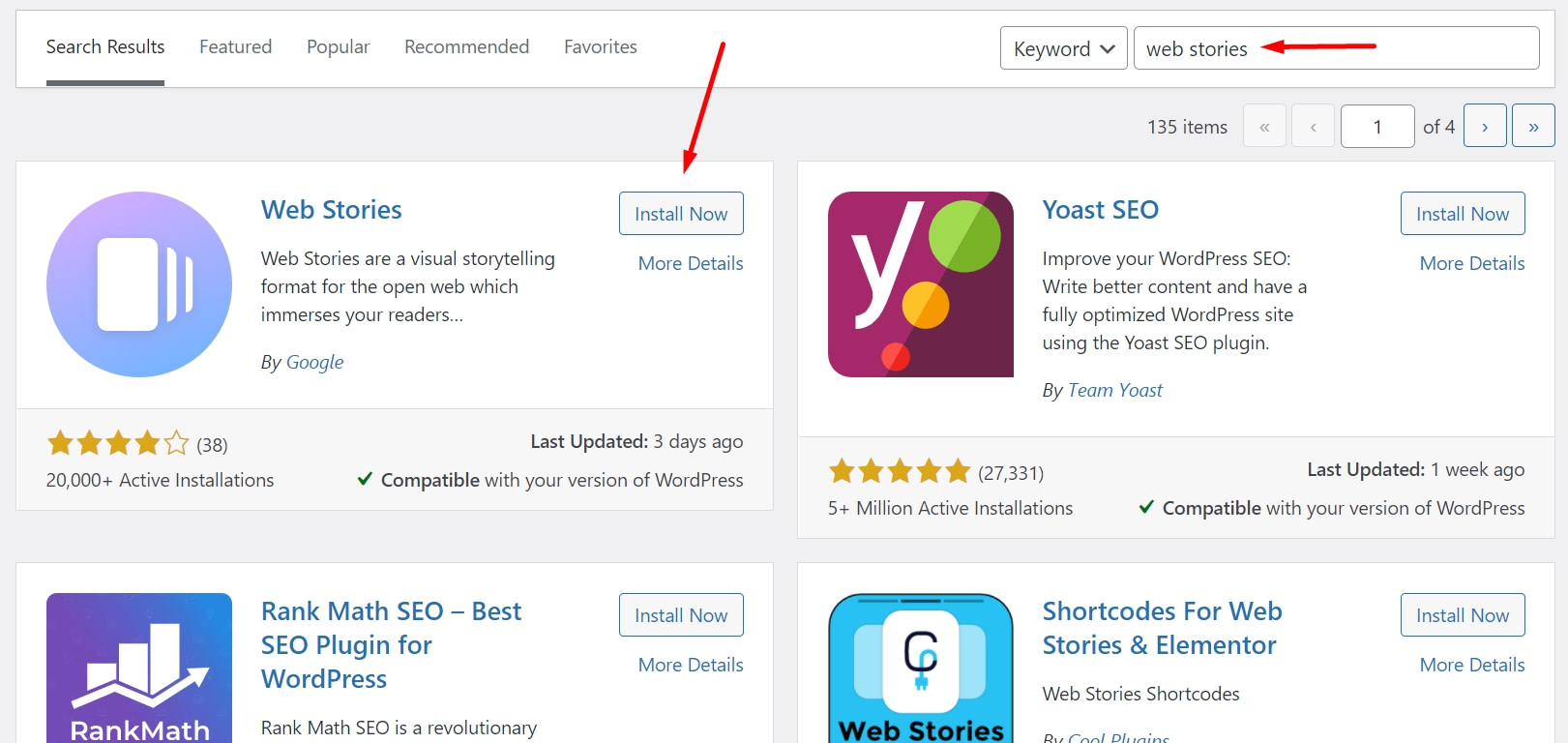Click the current page number box

tap(1376, 125)
